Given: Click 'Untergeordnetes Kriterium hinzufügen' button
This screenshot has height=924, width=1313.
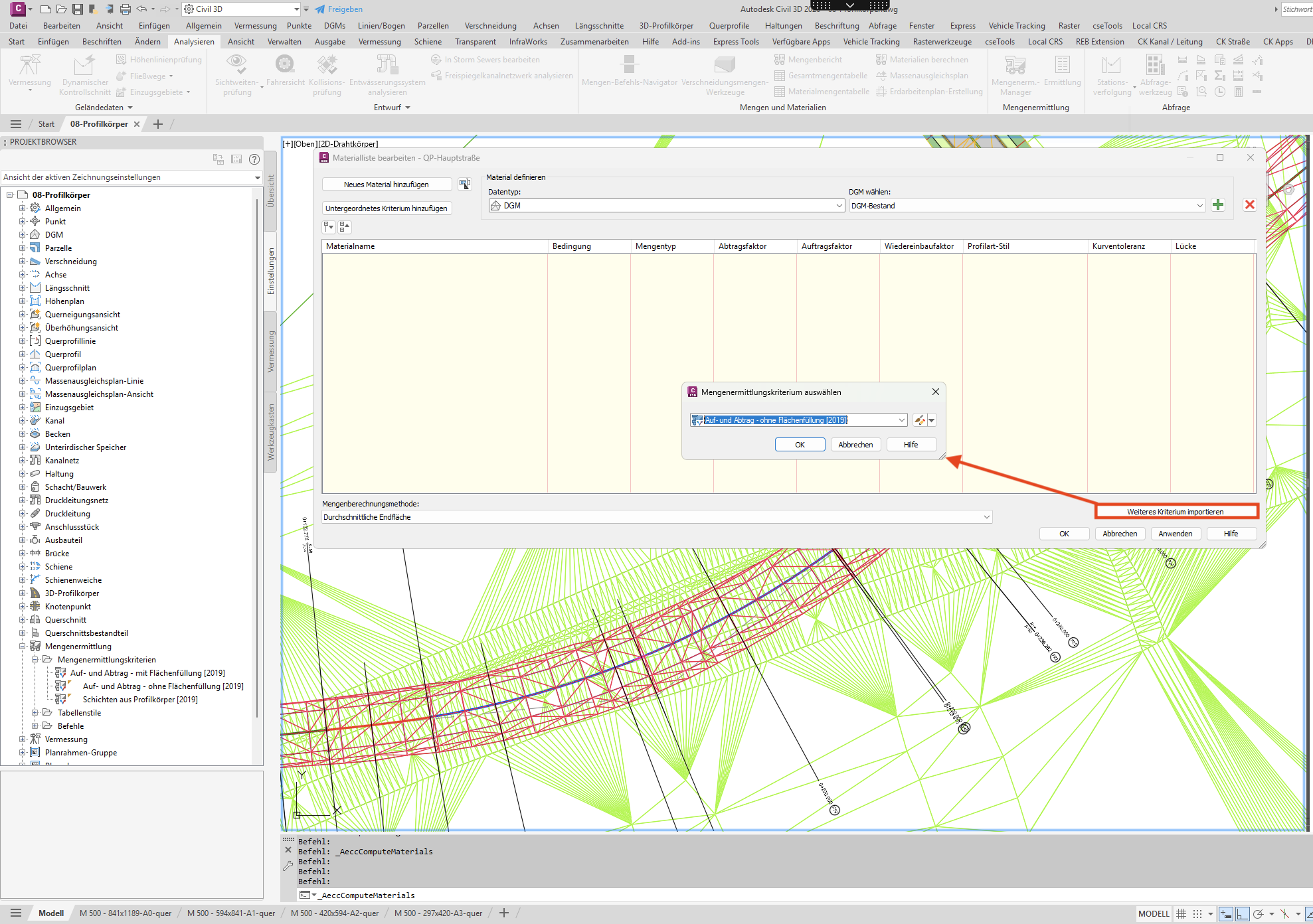Looking at the screenshot, I should pos(386,208).
